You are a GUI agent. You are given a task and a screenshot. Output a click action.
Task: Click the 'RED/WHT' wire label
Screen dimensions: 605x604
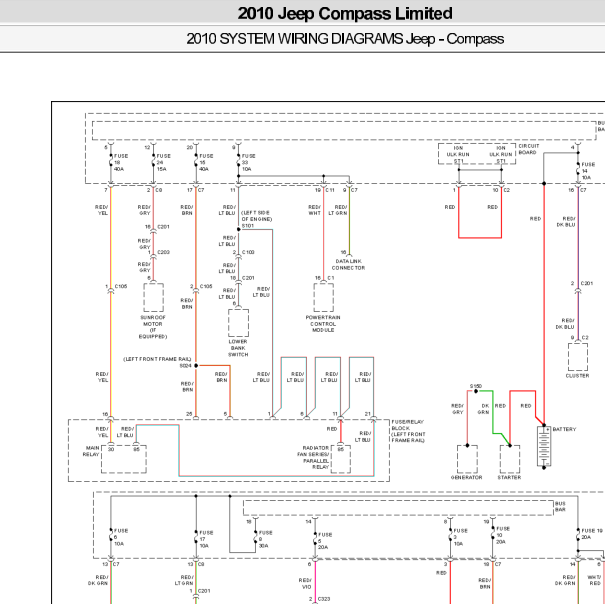(x=314, y=210)
